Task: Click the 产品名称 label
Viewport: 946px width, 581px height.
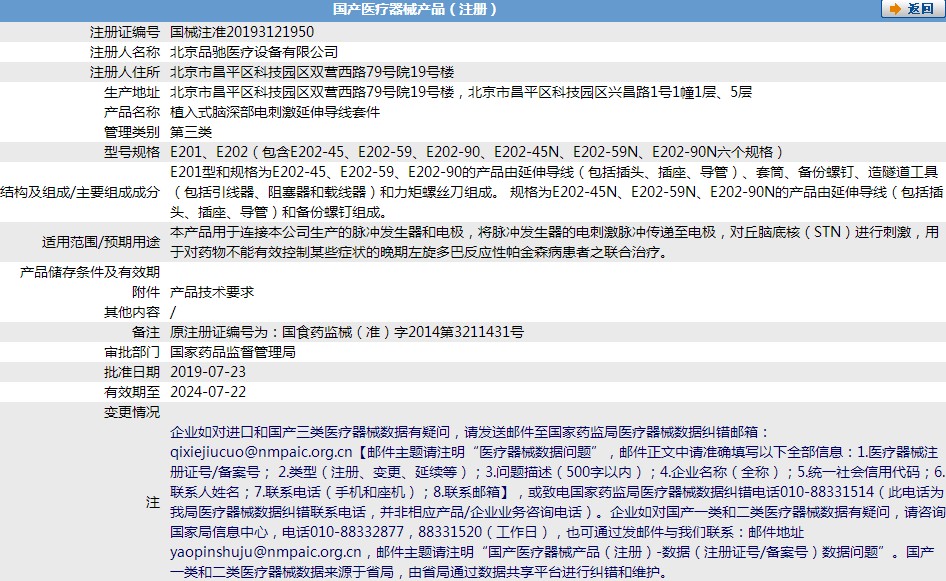Action: coord(132,112)
